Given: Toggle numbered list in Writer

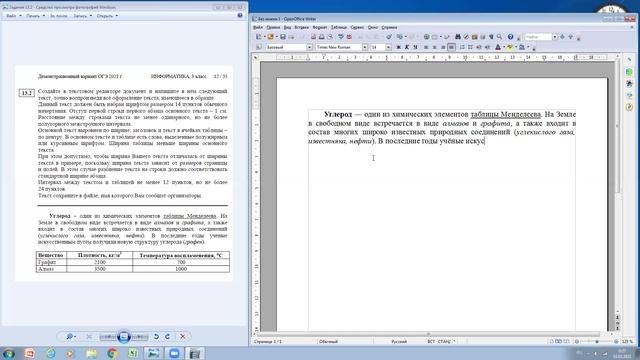Looking at the screenshot, I should pos(462,47).
